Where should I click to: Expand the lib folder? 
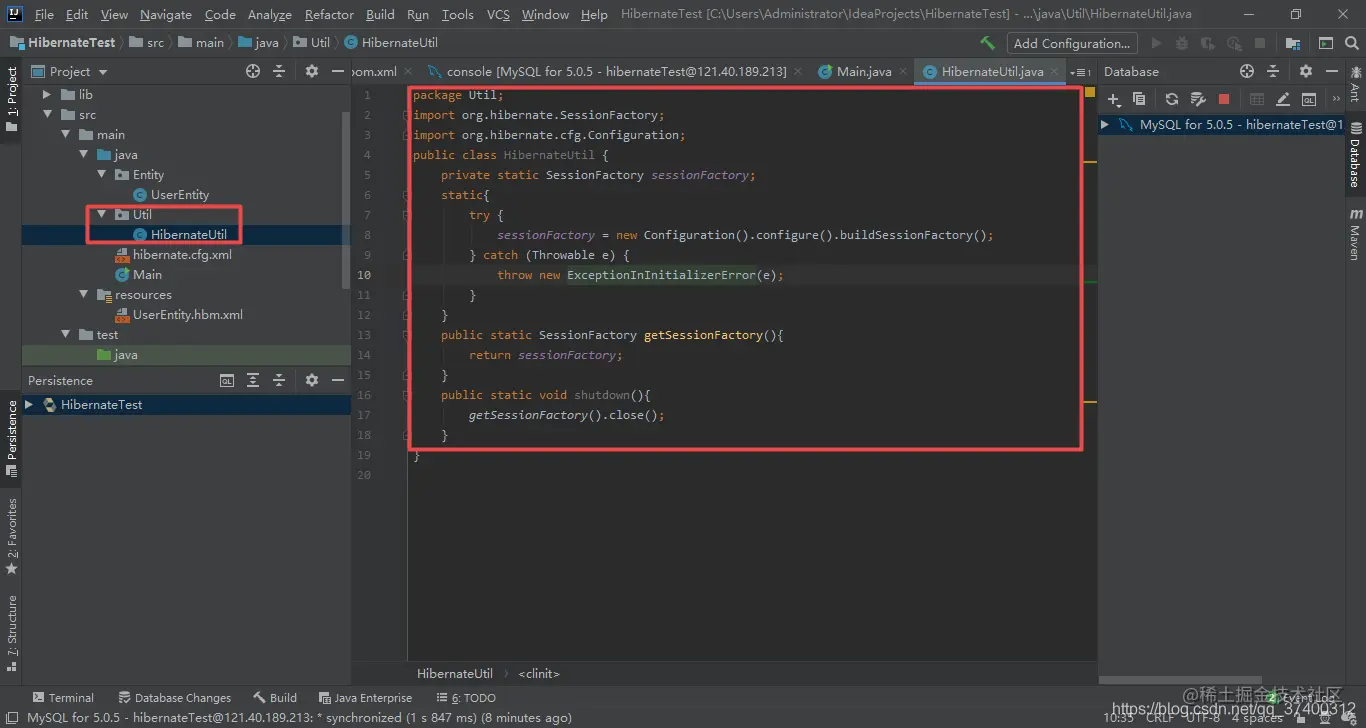click(x=46, y=94)
